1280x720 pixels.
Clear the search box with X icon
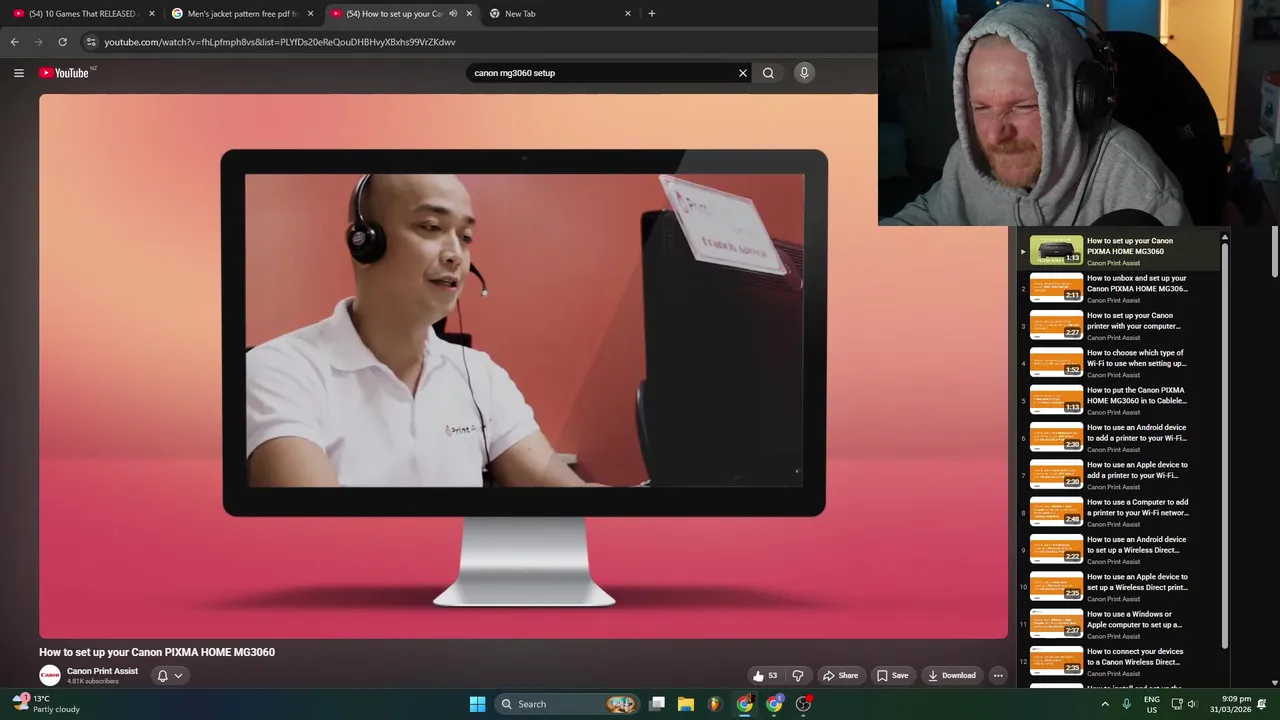pyautogui.click(x=743, y=73)
